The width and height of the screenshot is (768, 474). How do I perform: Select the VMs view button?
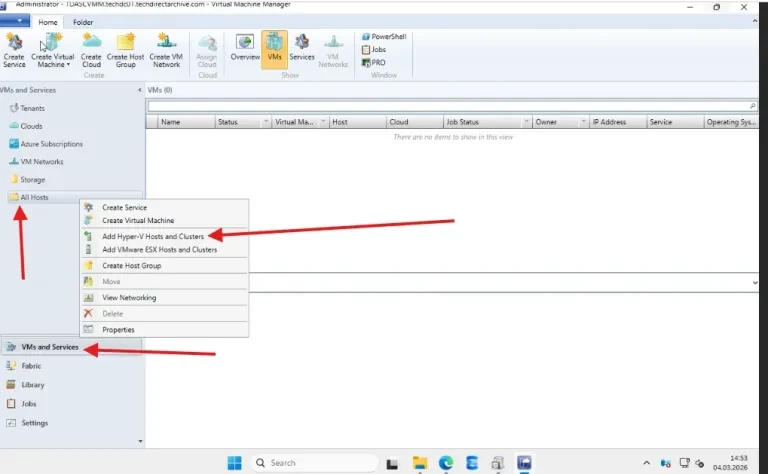point(274,48)
